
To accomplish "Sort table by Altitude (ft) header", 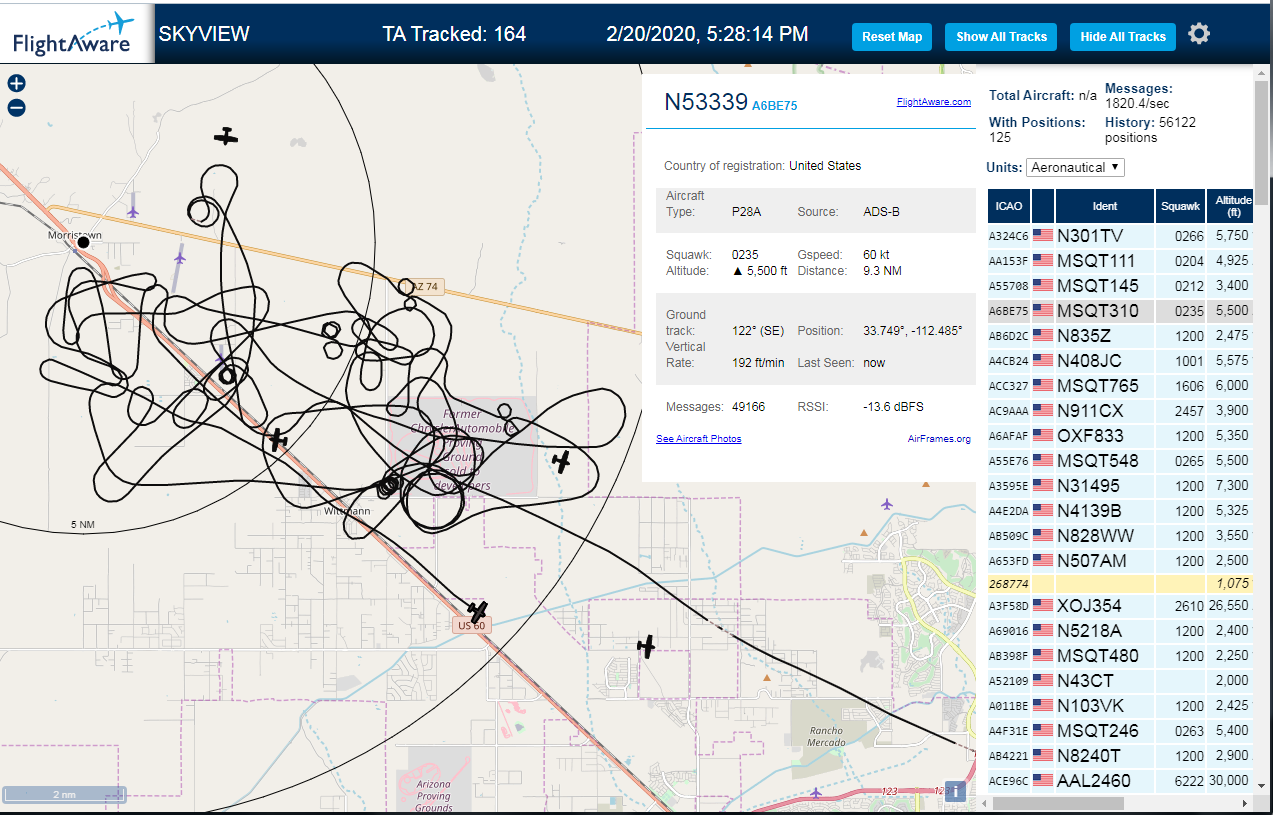I will click(x=1229, y=206).
